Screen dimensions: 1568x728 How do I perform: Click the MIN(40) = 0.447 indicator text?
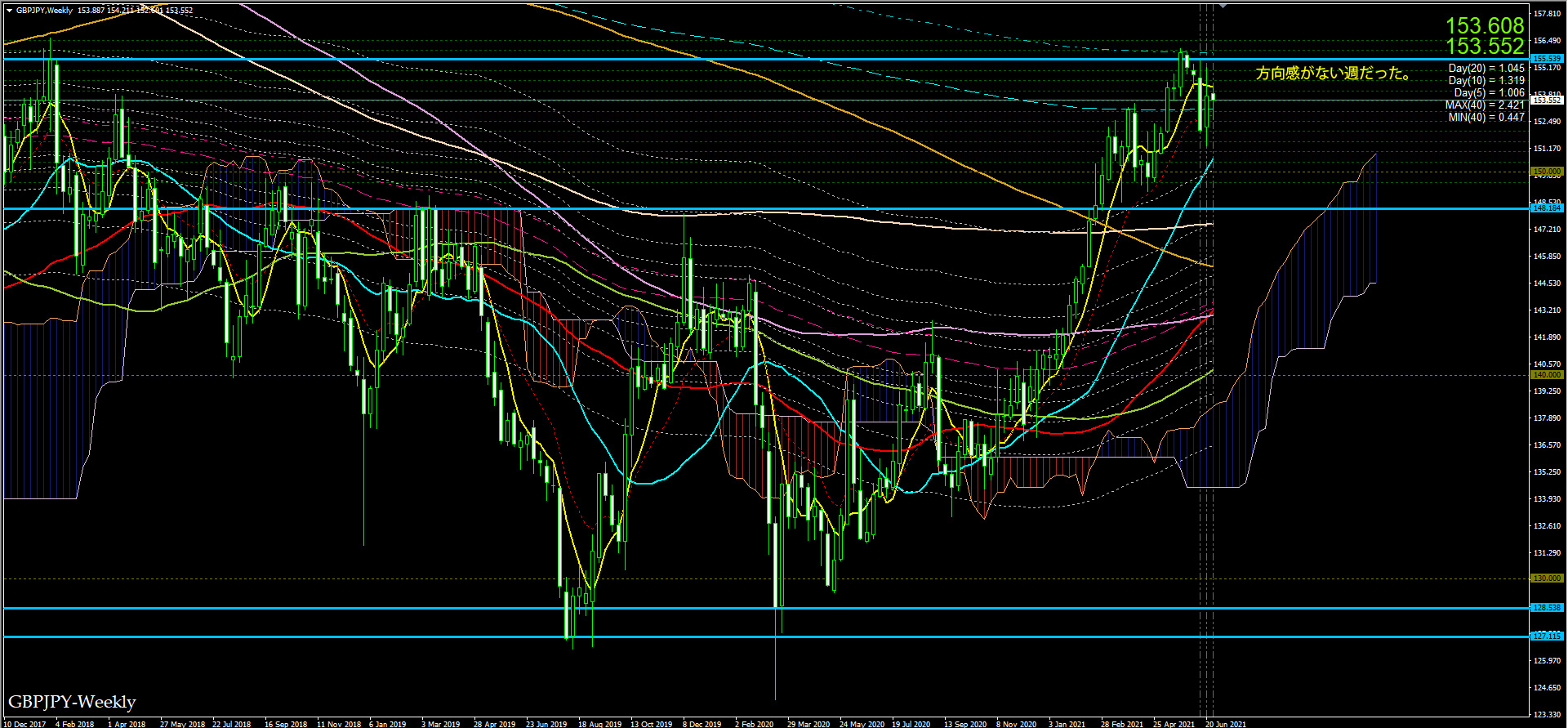click(1486, 118)
